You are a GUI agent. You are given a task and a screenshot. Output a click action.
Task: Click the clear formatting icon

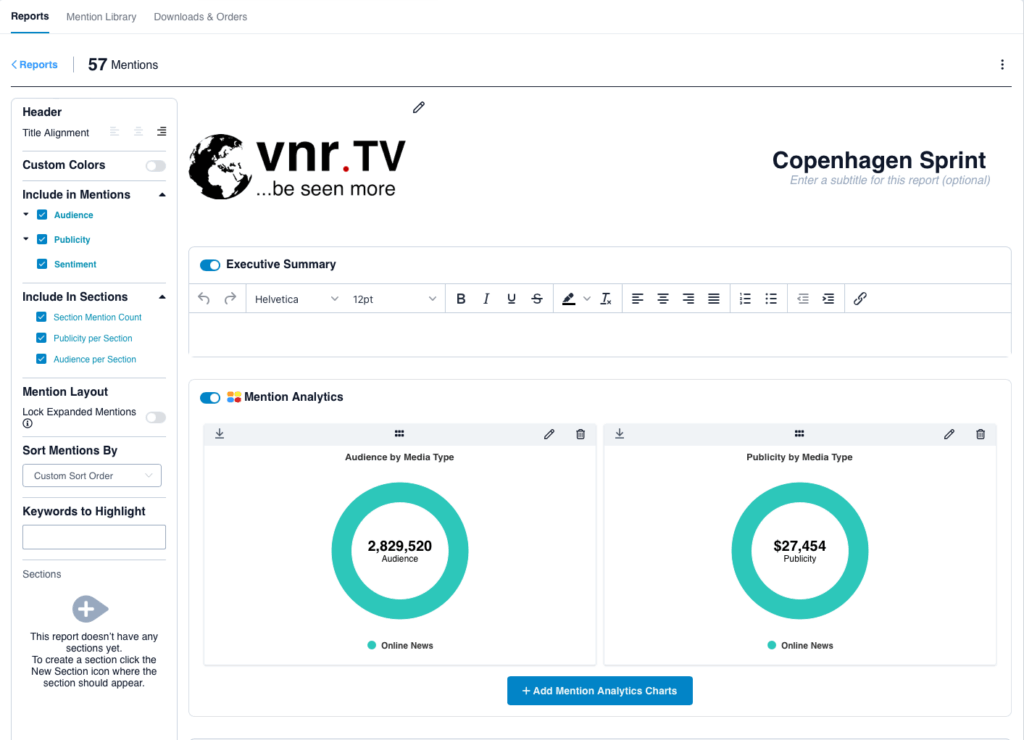click(605, 299)
